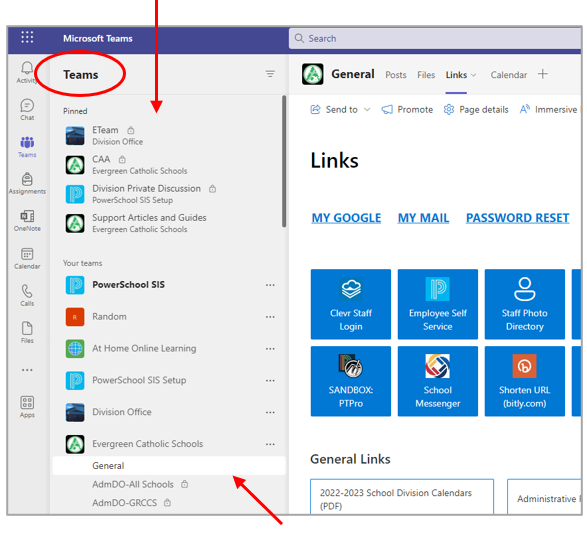Switch to the Posts tab
587x533 pixels.
[x=396, y=75]
